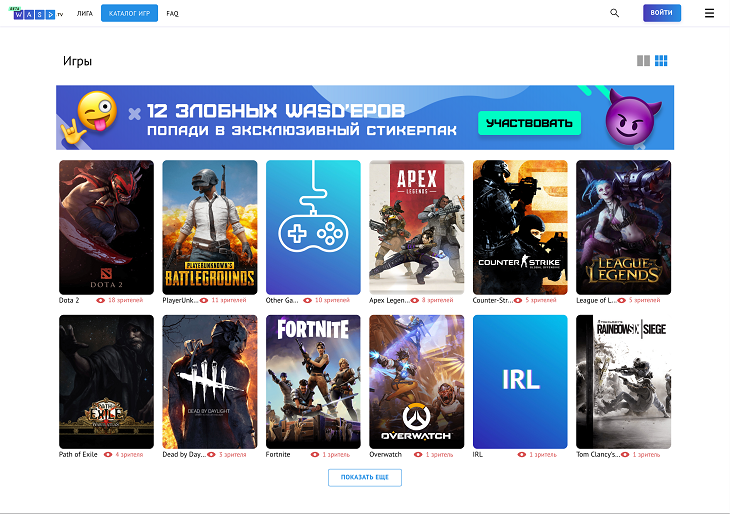Click eye viewers icon under Apex Legen...
Viewport: 730px width, 514px height.
point(414,300)
